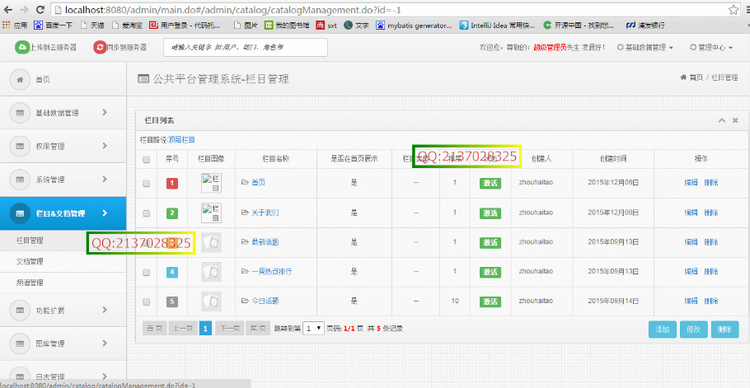Image resolution: width=750 pixels, height=388 pixels.
Task: Open the 爱淘宝 bookmark
Action: coord(127,25)
